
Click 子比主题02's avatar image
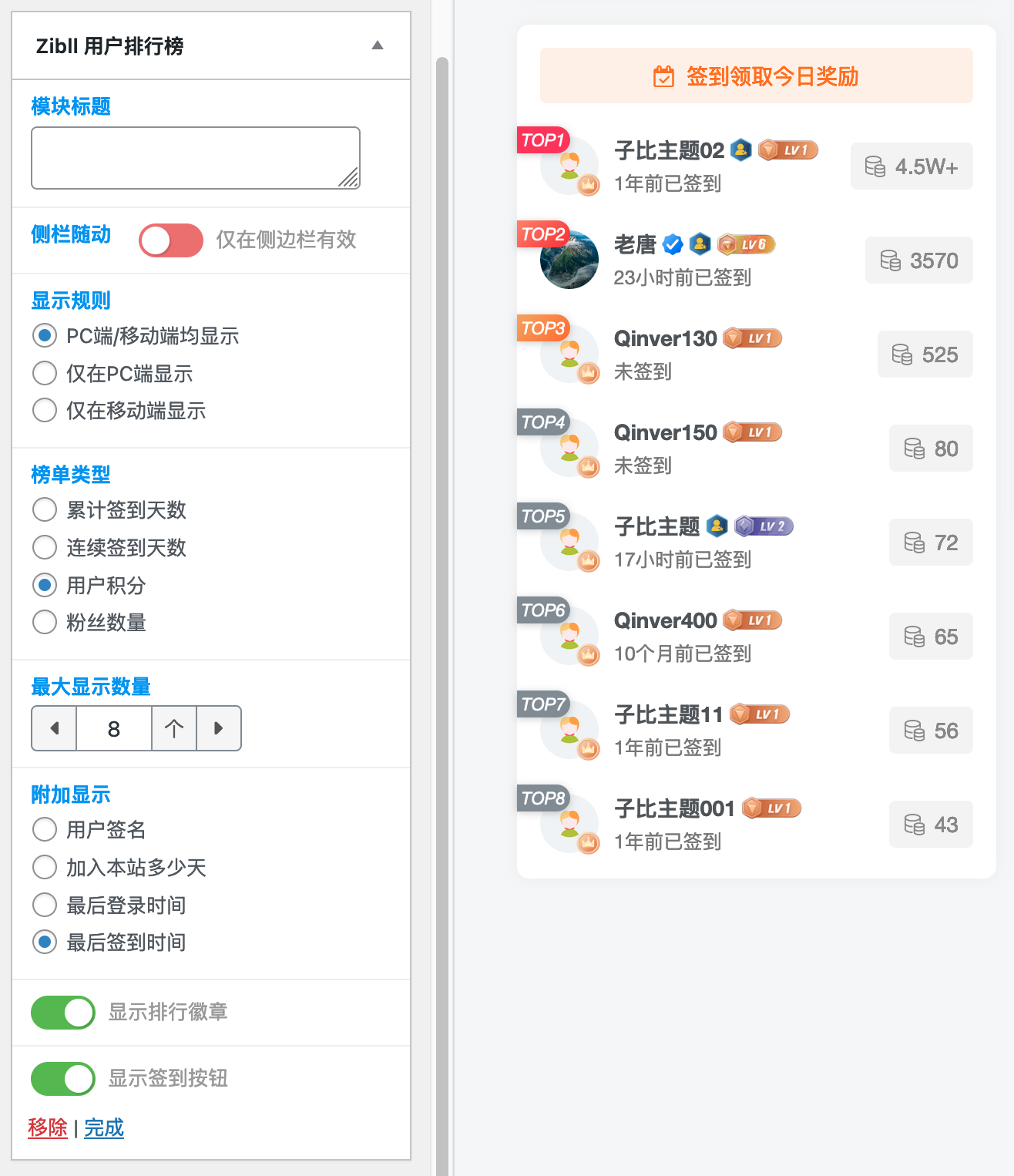tap(570, 164)
